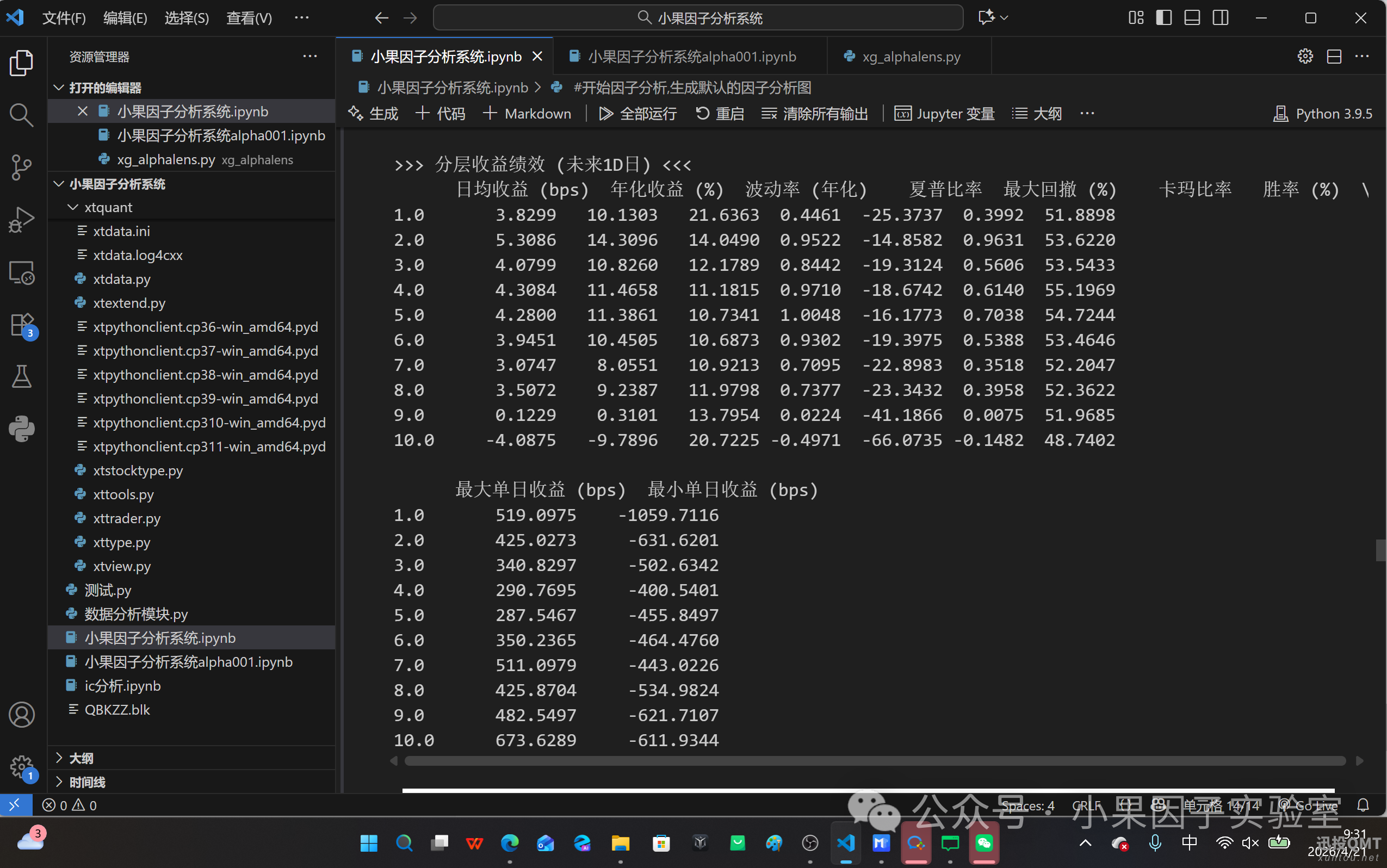Click the horizontal output scrollbar

874,761
